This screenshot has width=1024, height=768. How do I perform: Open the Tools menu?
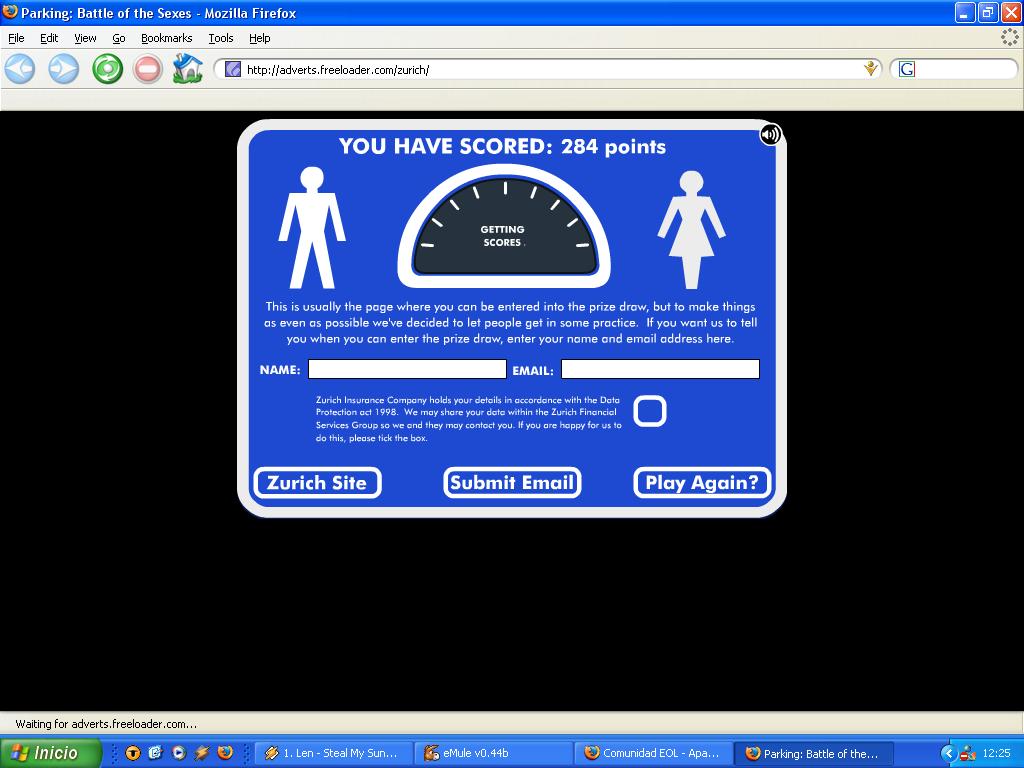coord(221,38)
